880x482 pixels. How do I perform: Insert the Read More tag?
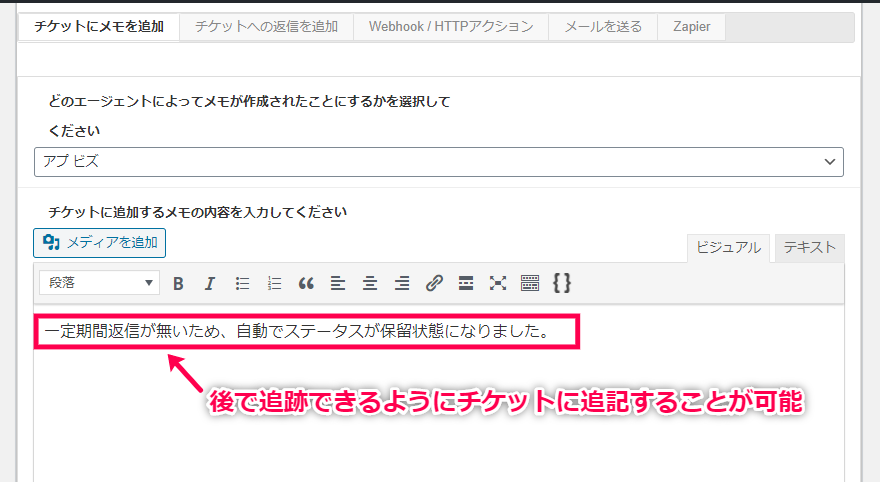466,283
